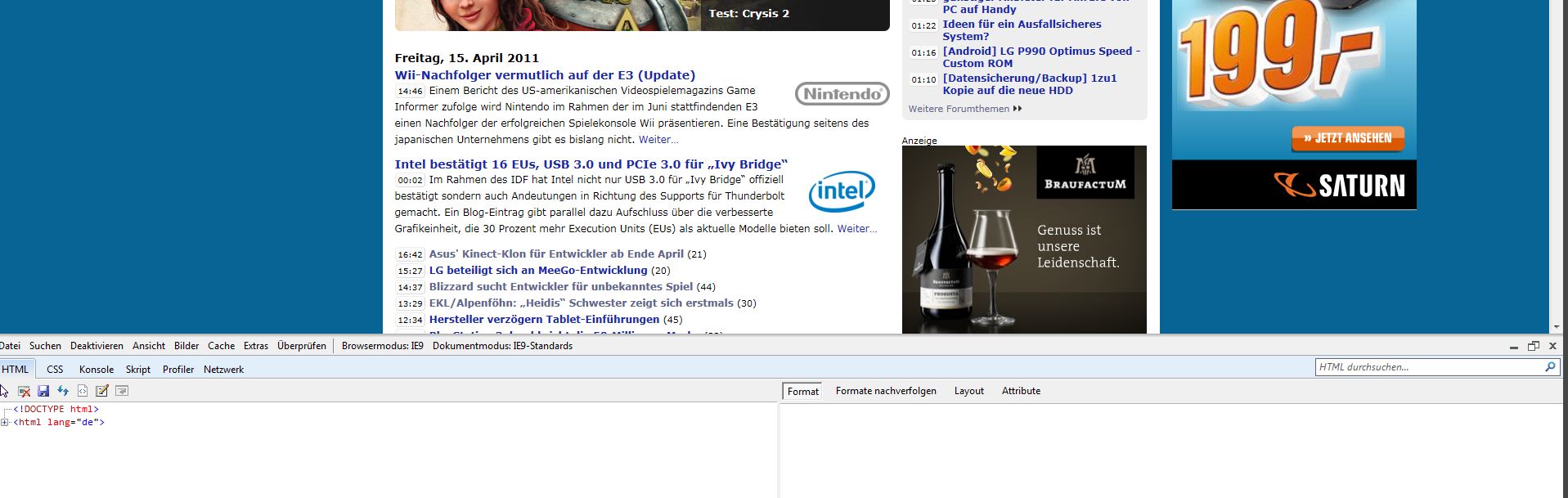1568x498 pixels.
Task: Select the Attribute pane tab
Action: point(1021,391)
